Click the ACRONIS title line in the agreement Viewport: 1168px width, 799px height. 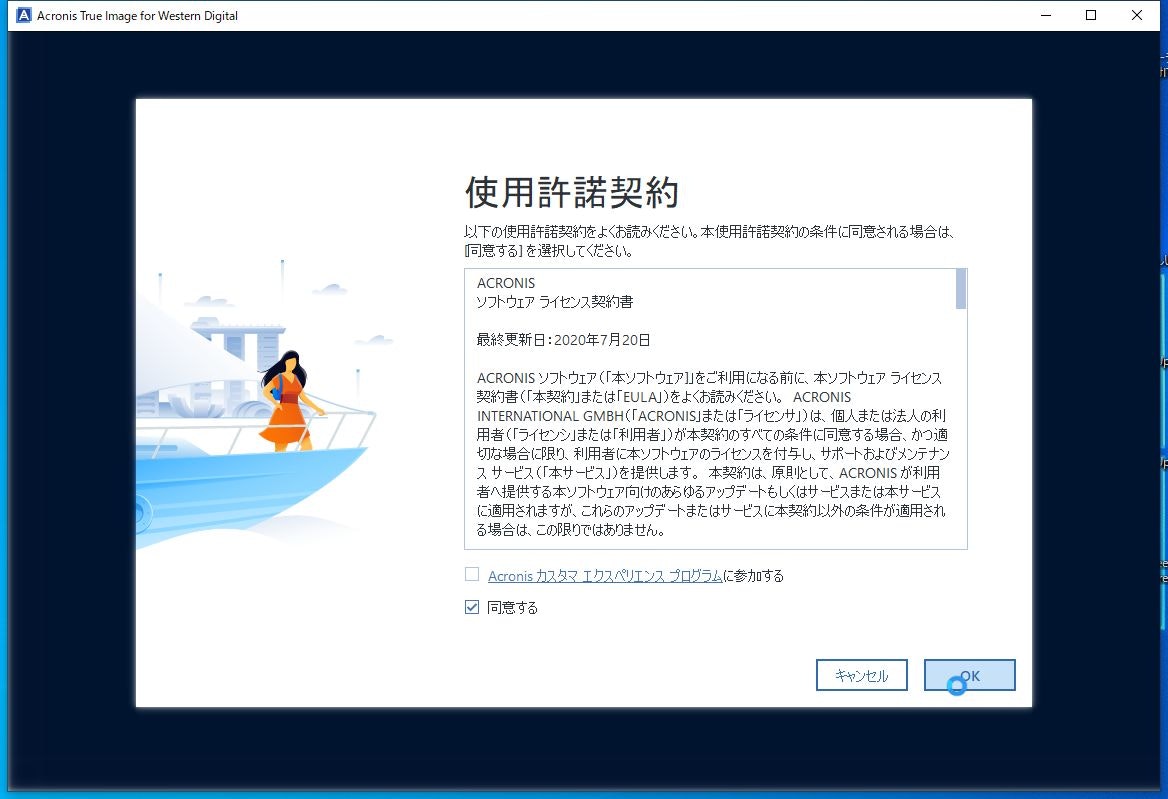506,283
